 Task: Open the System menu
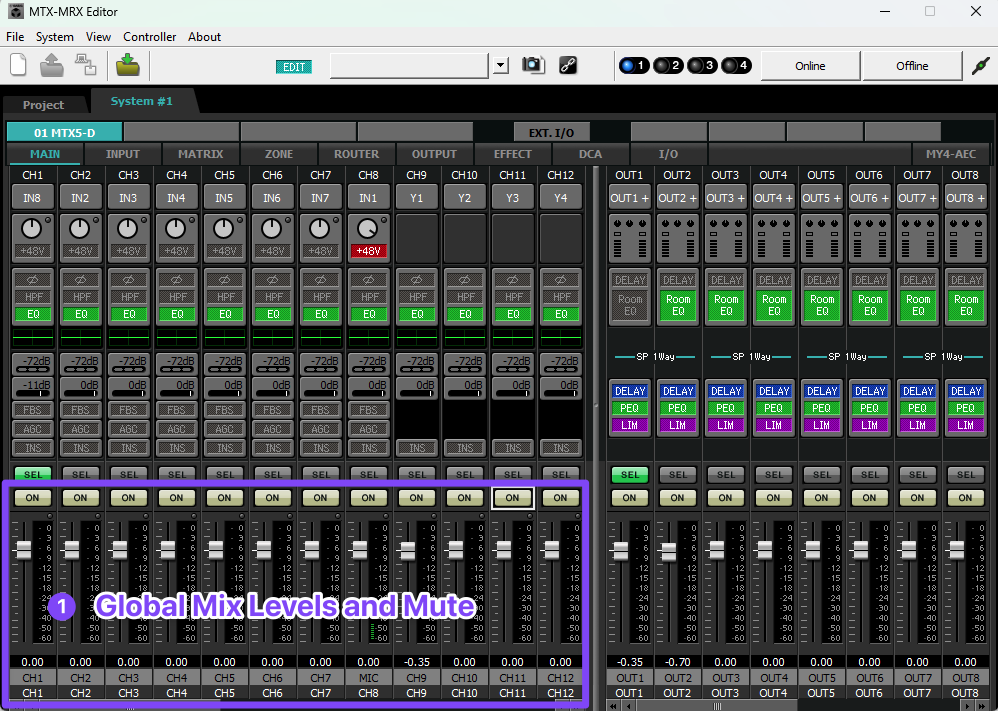click(x=55, y=37)
